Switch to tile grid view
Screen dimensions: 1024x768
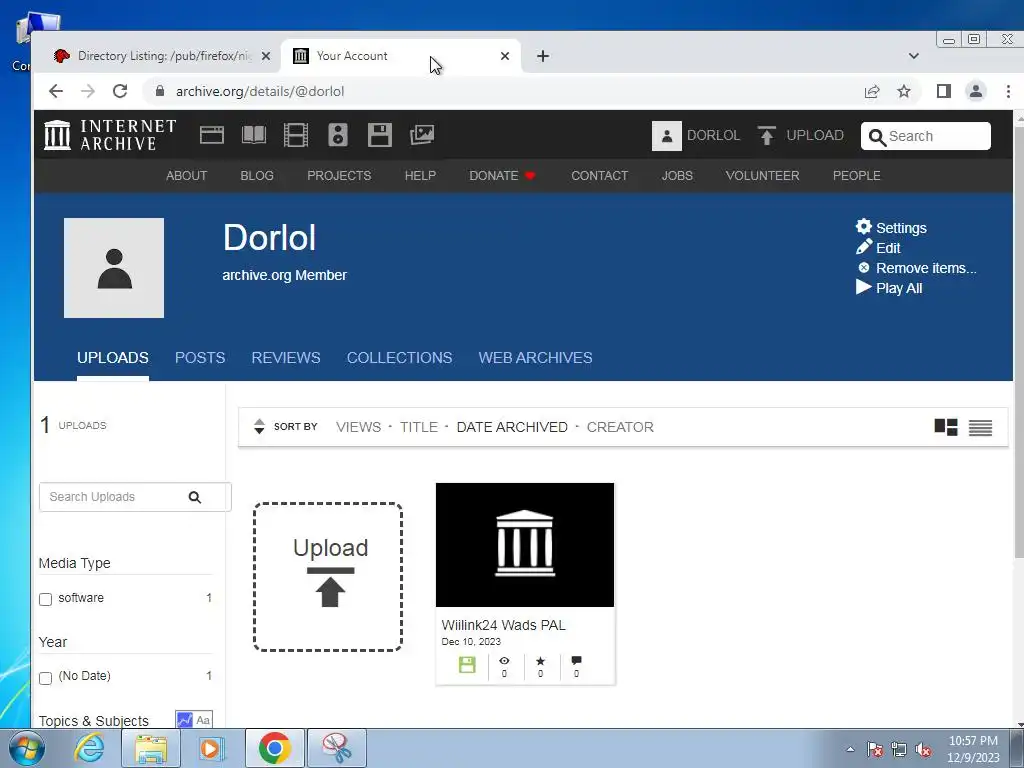[x=946, y=427]
